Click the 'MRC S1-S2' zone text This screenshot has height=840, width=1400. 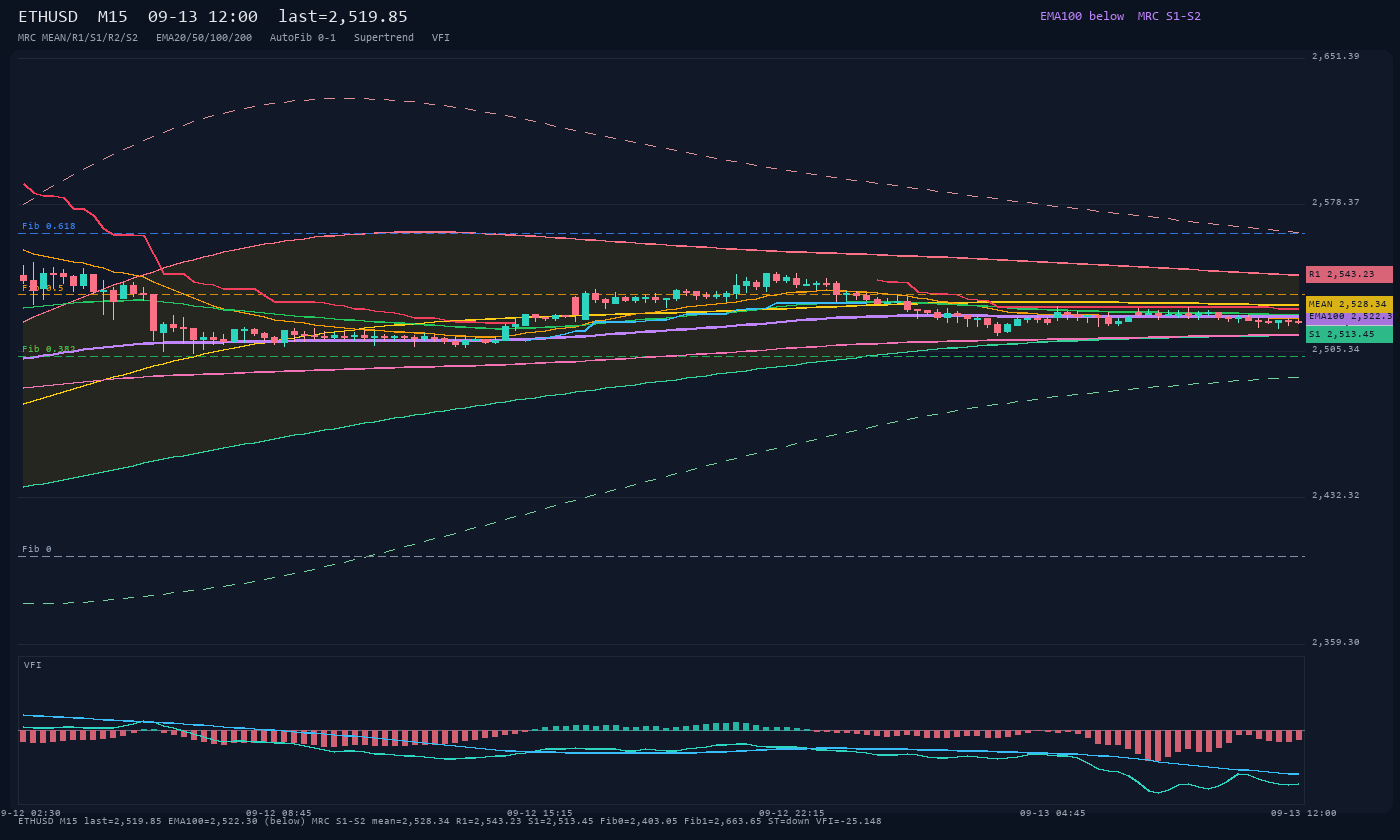(1169, 16)
